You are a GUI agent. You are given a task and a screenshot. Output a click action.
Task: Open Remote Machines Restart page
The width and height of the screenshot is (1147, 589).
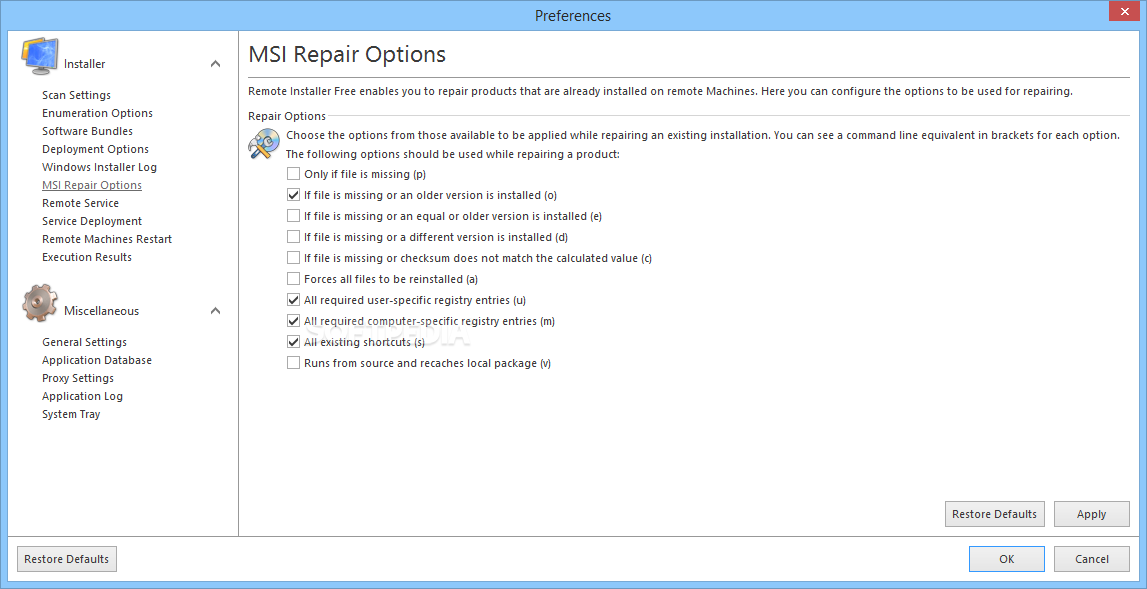pyautogui.click(x=107, y=239)
